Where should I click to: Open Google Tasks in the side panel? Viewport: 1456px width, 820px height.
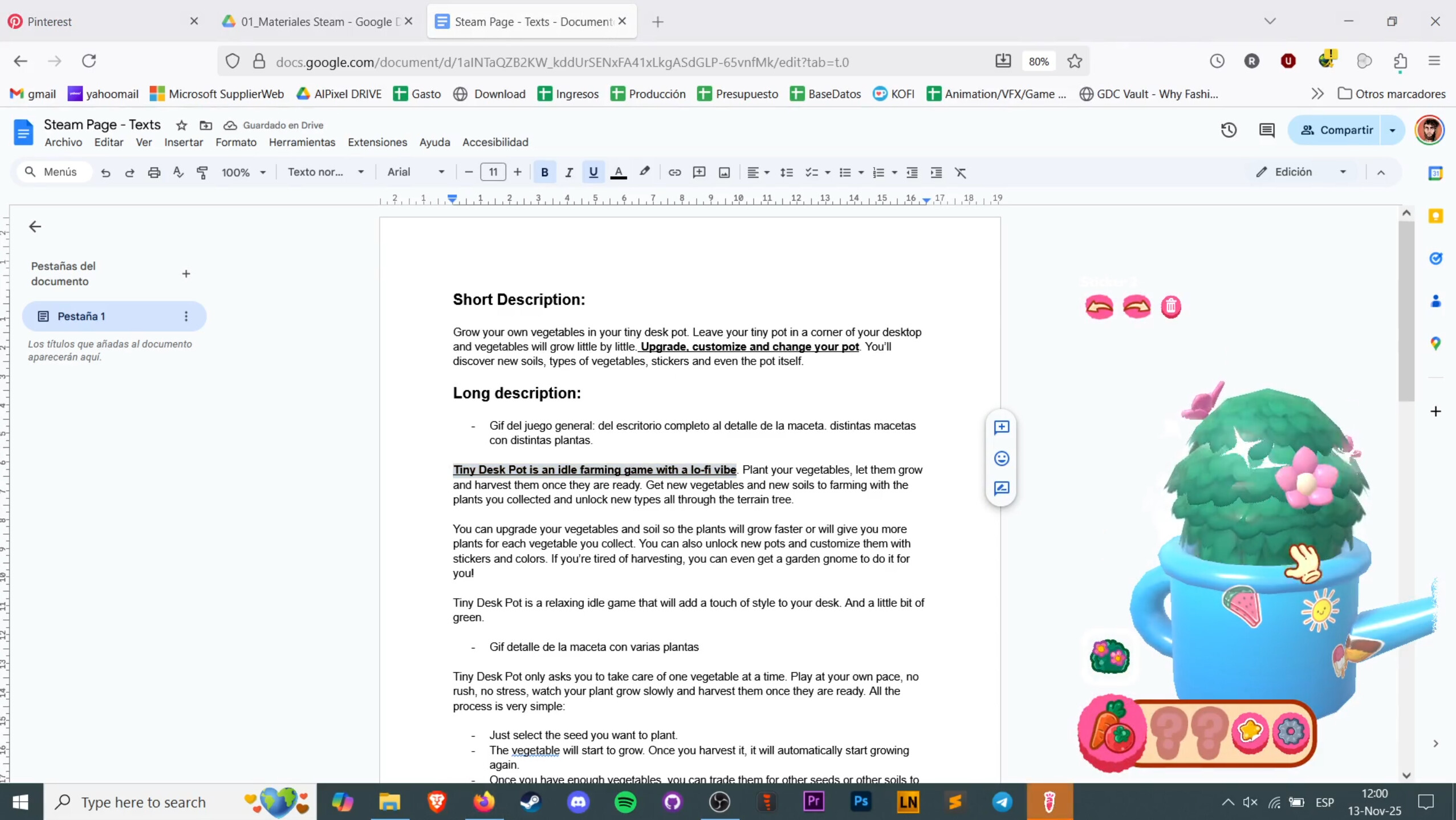1436,258
